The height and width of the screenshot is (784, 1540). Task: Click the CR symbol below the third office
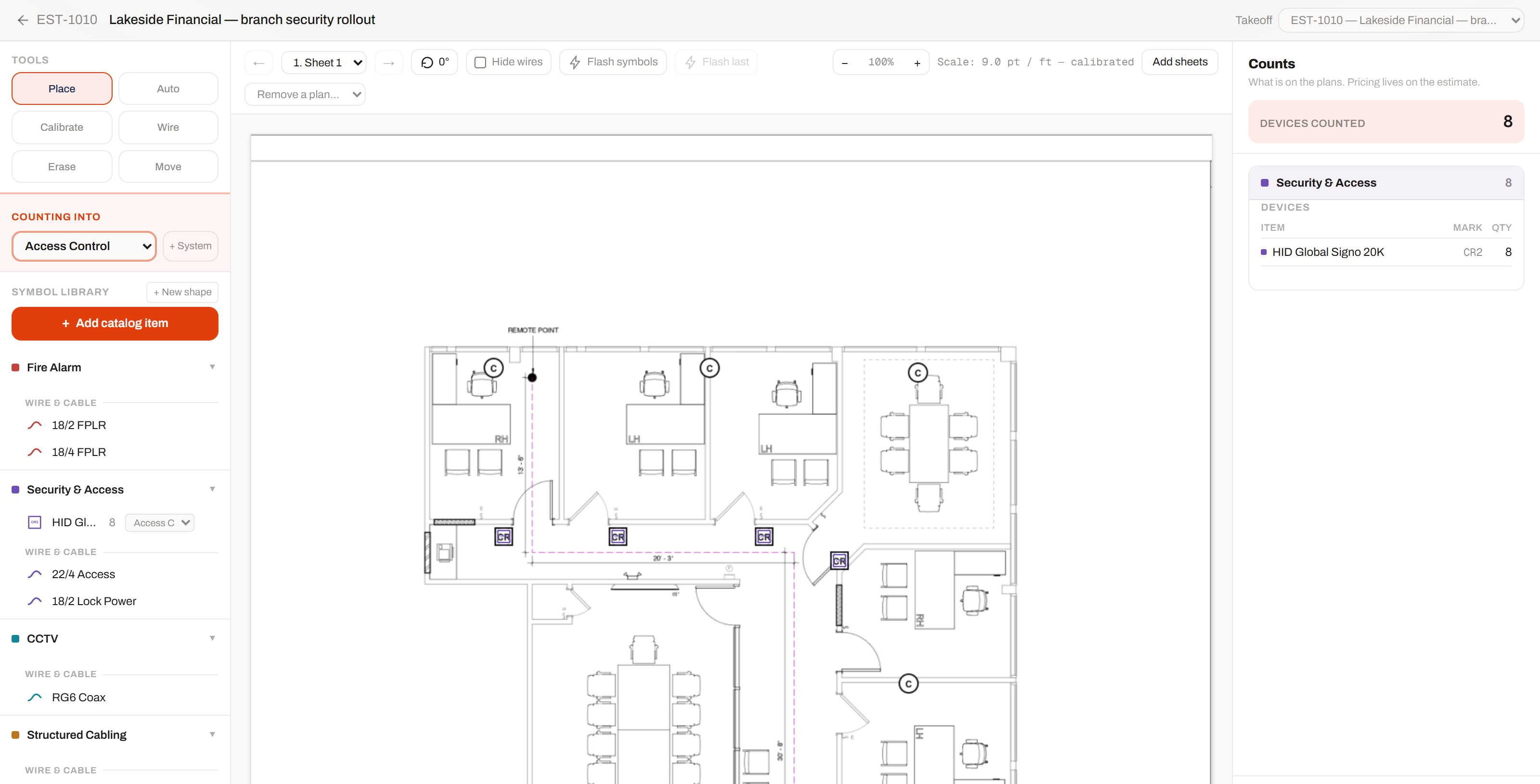764,537
